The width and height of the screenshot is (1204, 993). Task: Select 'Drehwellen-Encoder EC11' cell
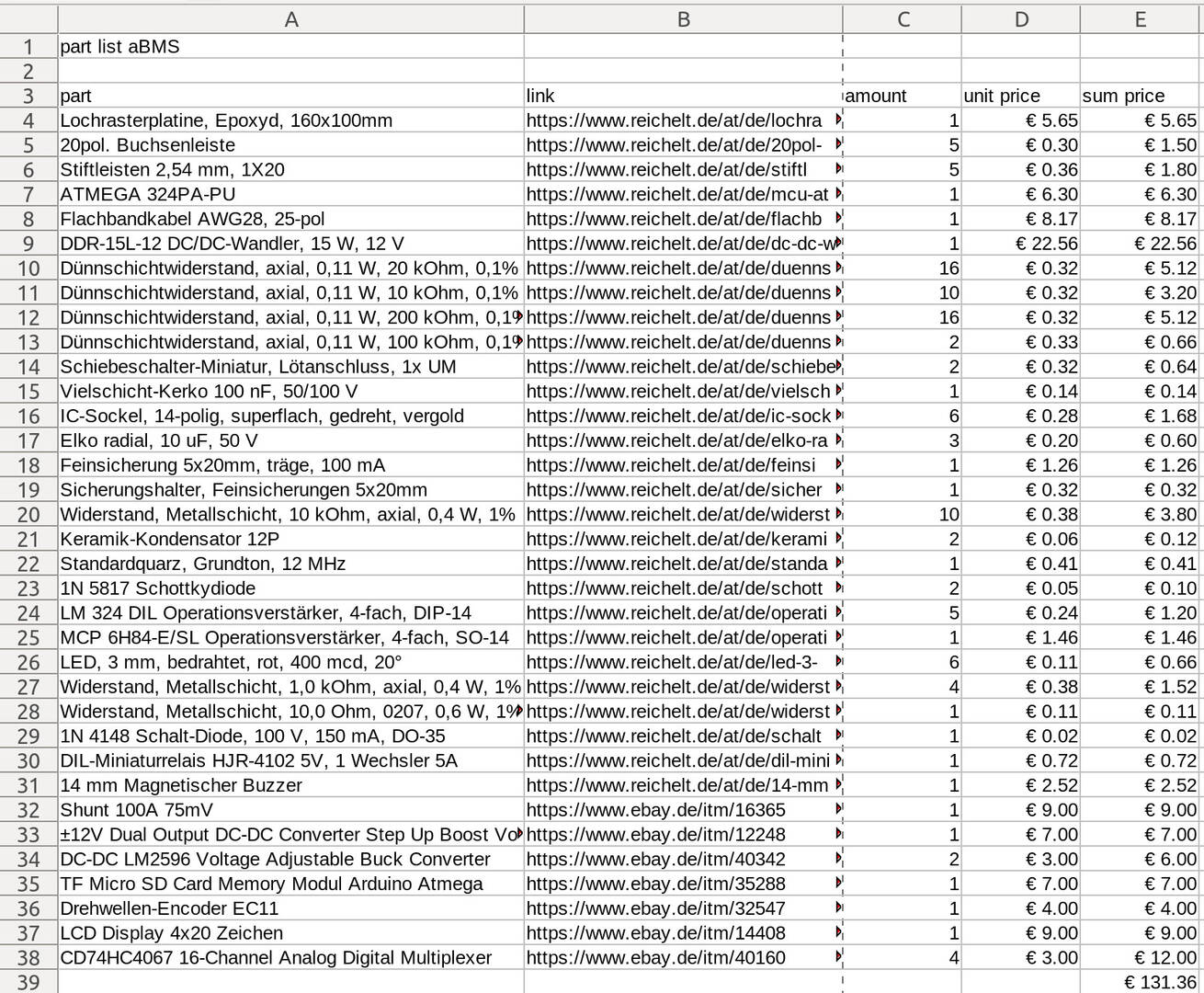291,908
